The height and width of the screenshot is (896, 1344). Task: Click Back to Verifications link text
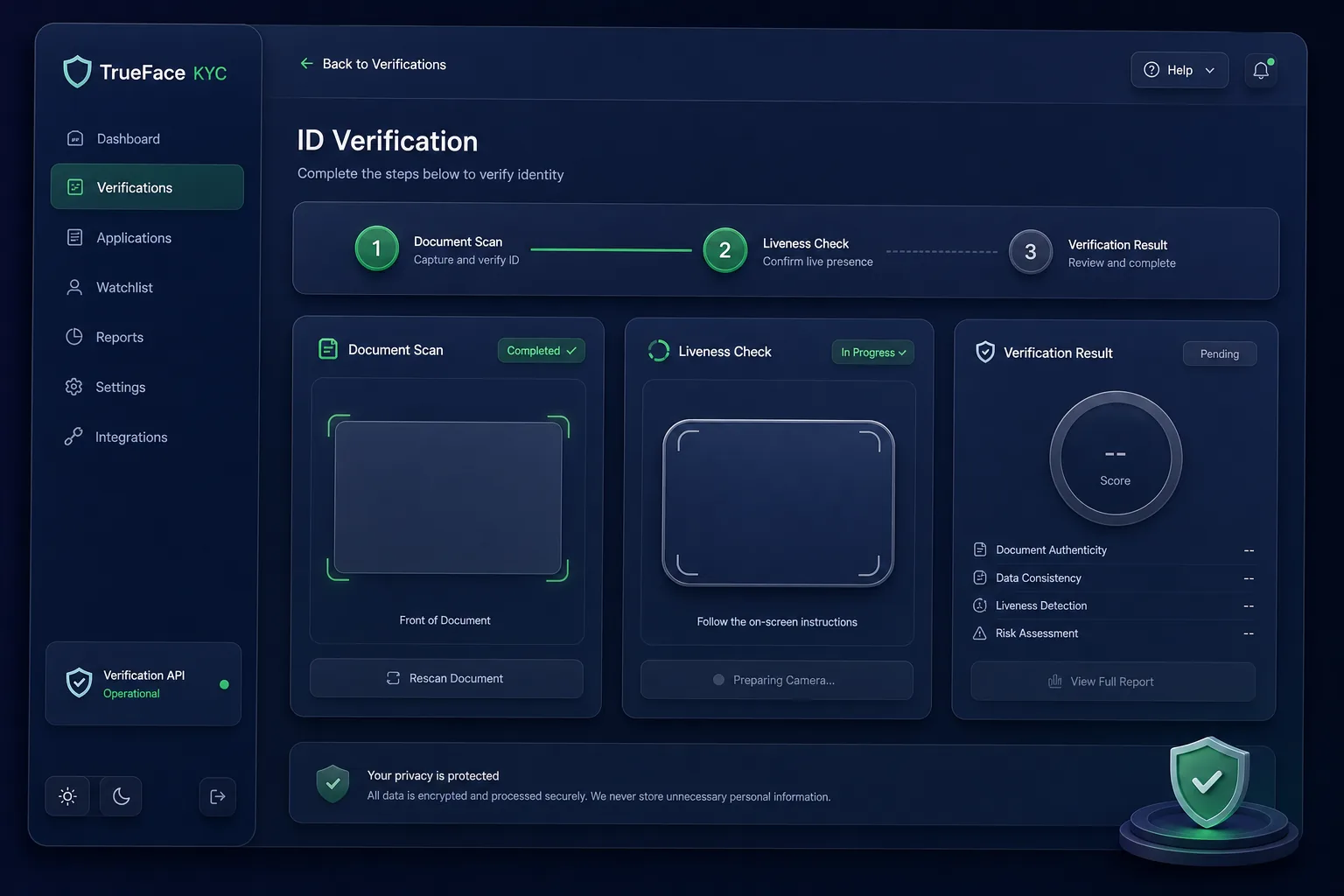coord(384,64)
